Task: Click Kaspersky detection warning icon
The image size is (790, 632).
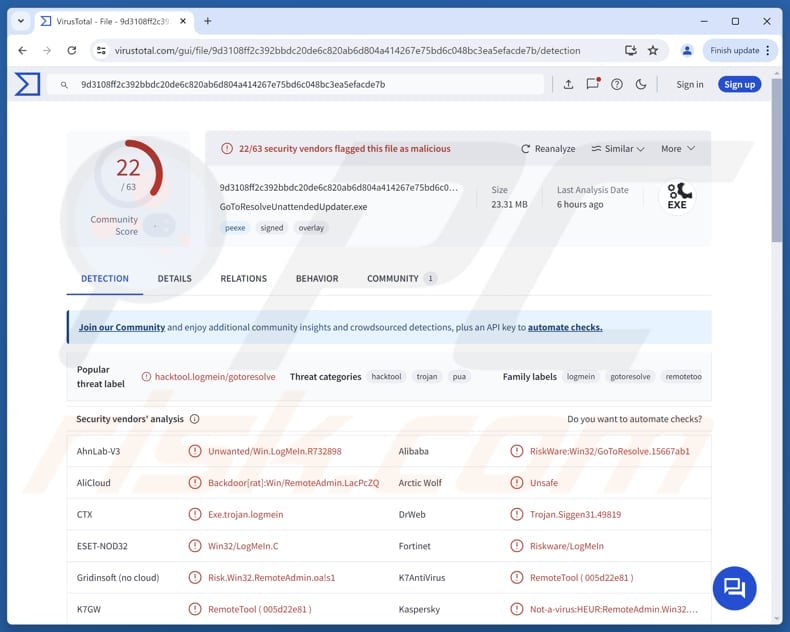Action: pyautogui.click(x=516, y=609)
